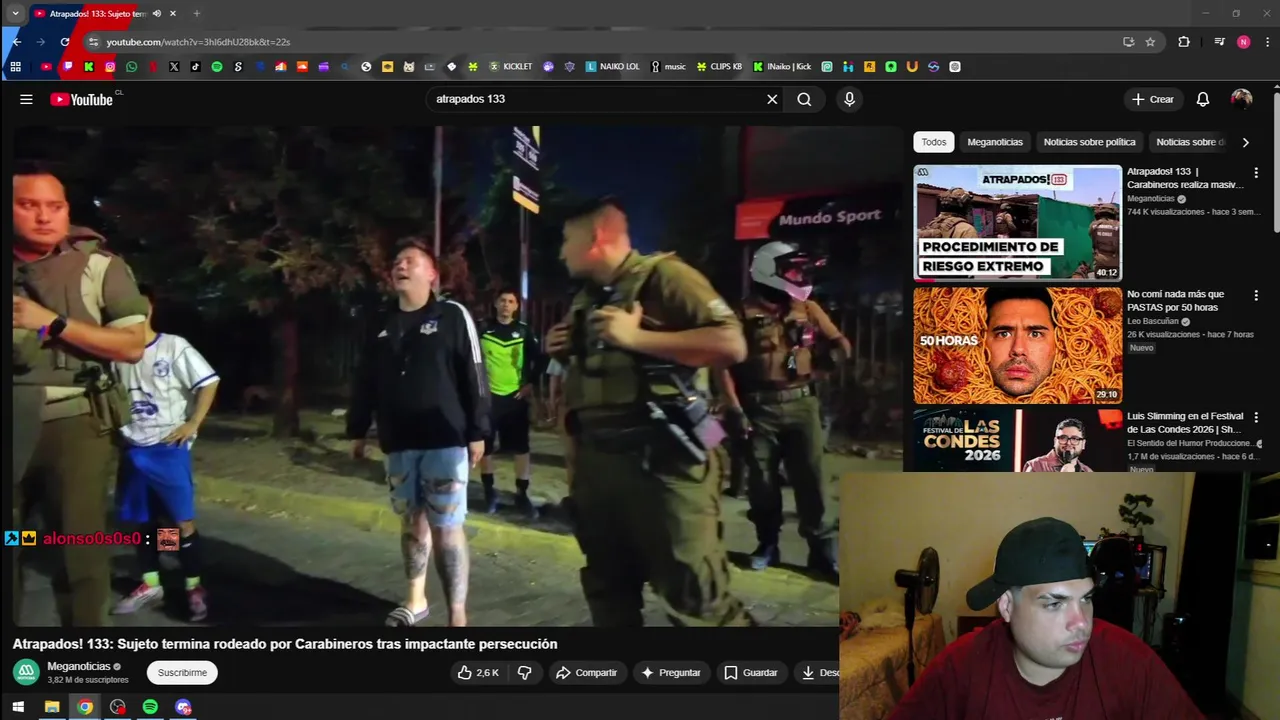Clear the search text with the X icon
Screen dimensions: 1280x720
[772, 99]
